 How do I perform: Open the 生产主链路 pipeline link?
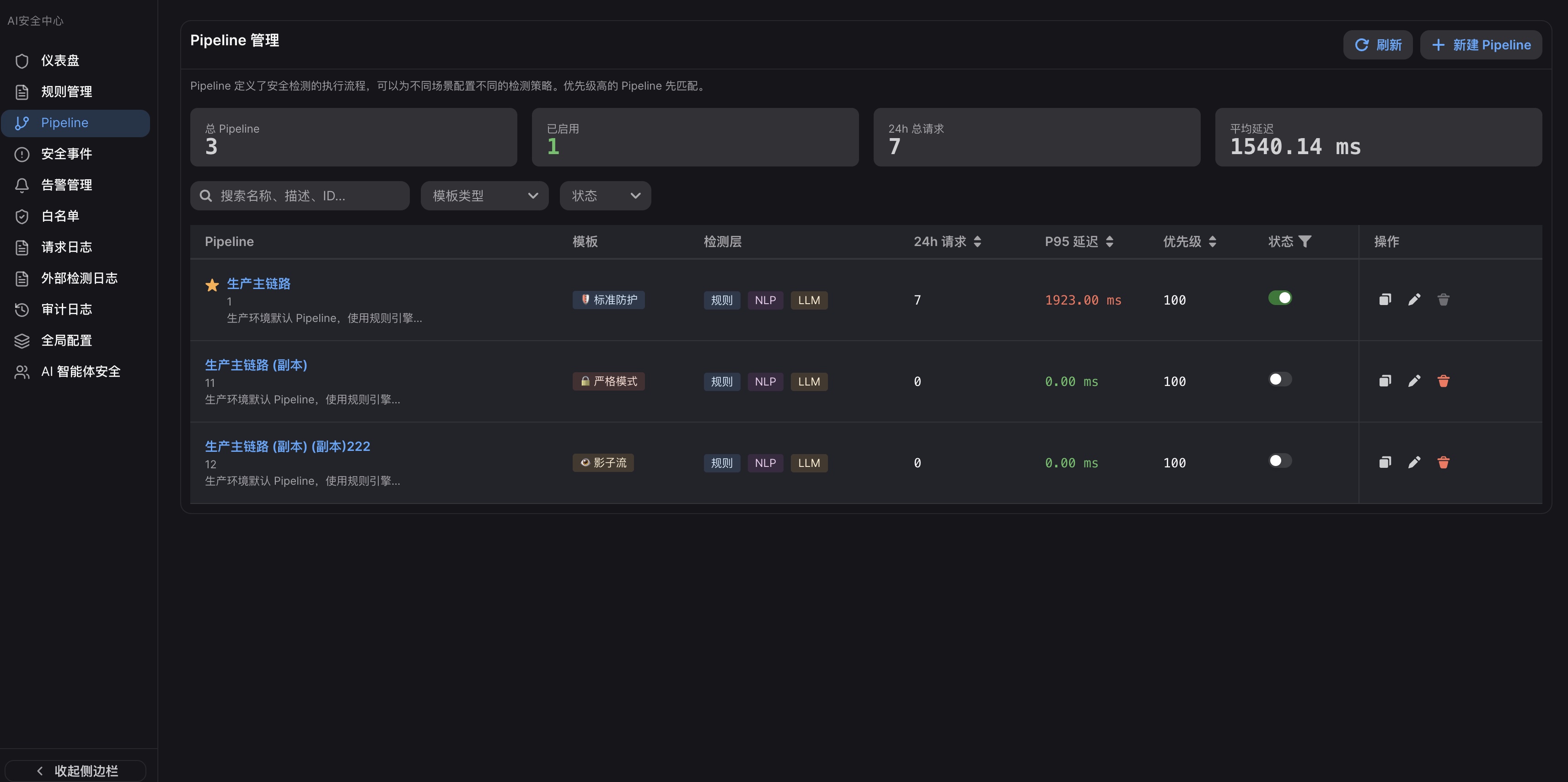point(258,283)
